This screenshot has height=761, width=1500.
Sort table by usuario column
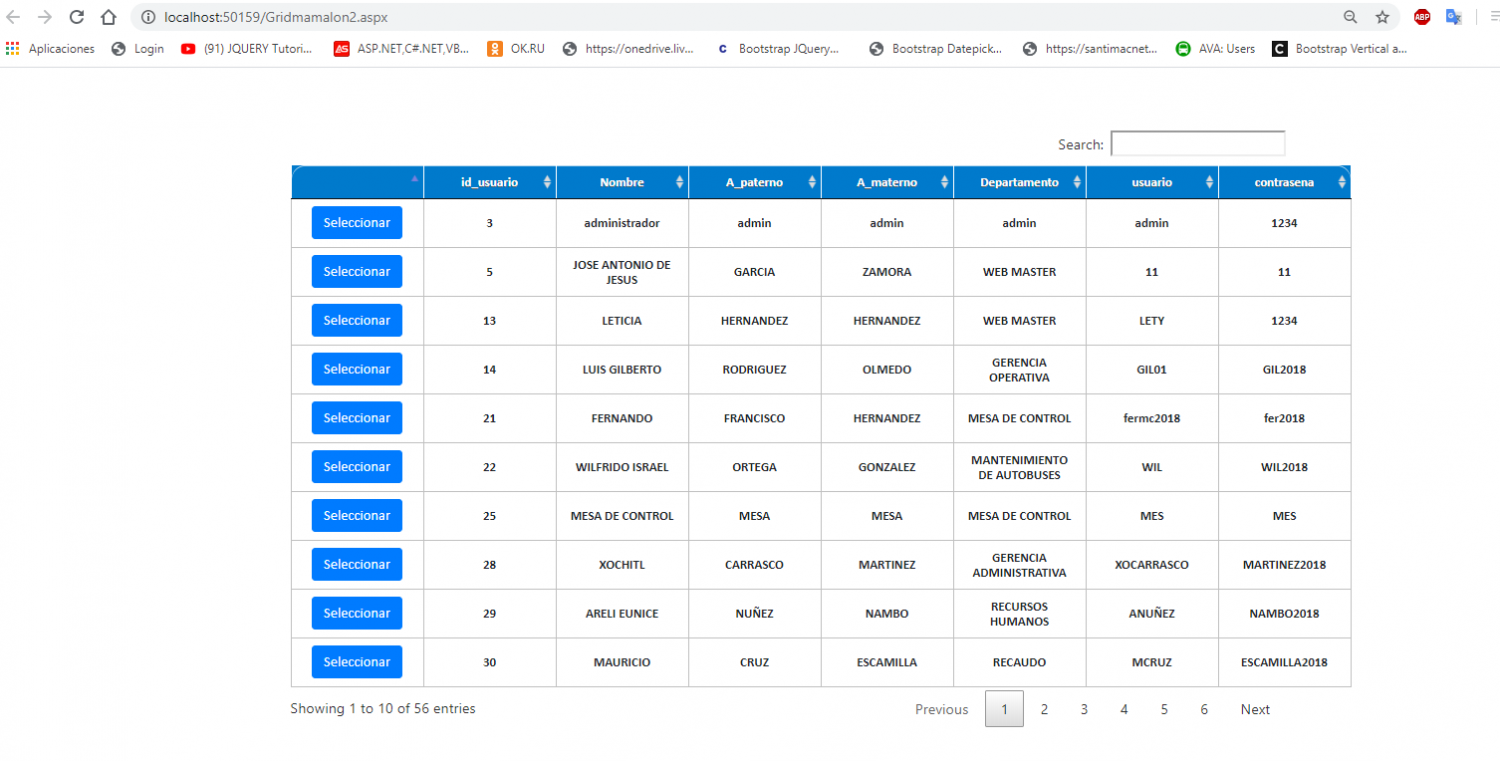[x=1152, y=182]
